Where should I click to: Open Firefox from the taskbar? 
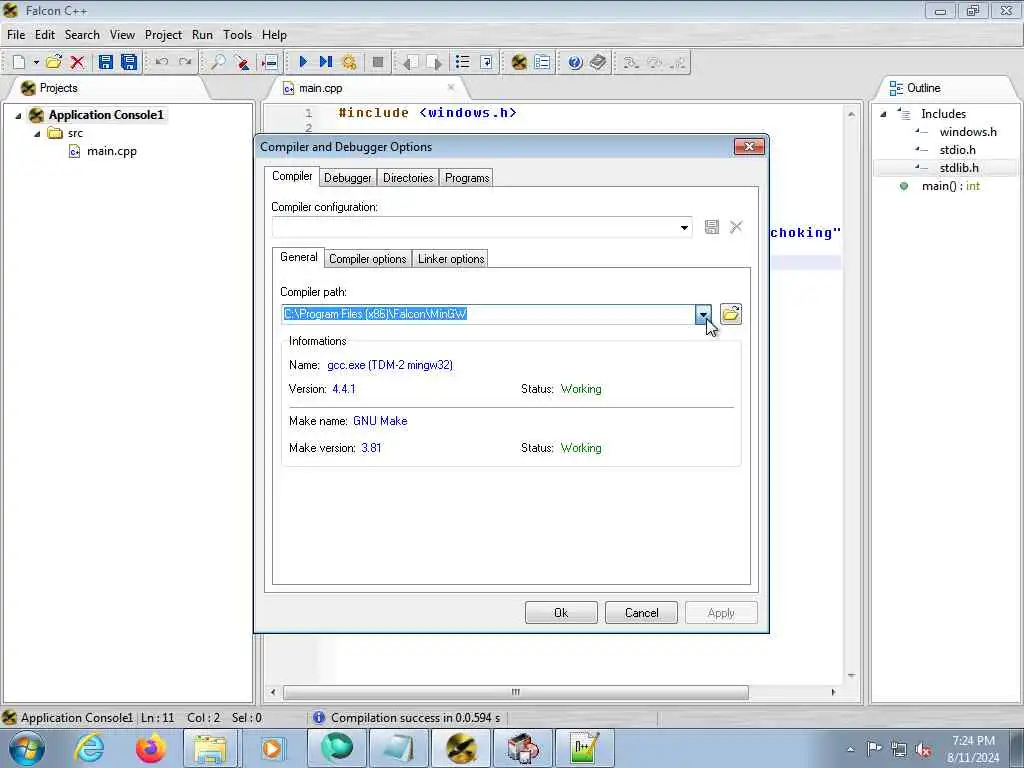coord(150,748)
